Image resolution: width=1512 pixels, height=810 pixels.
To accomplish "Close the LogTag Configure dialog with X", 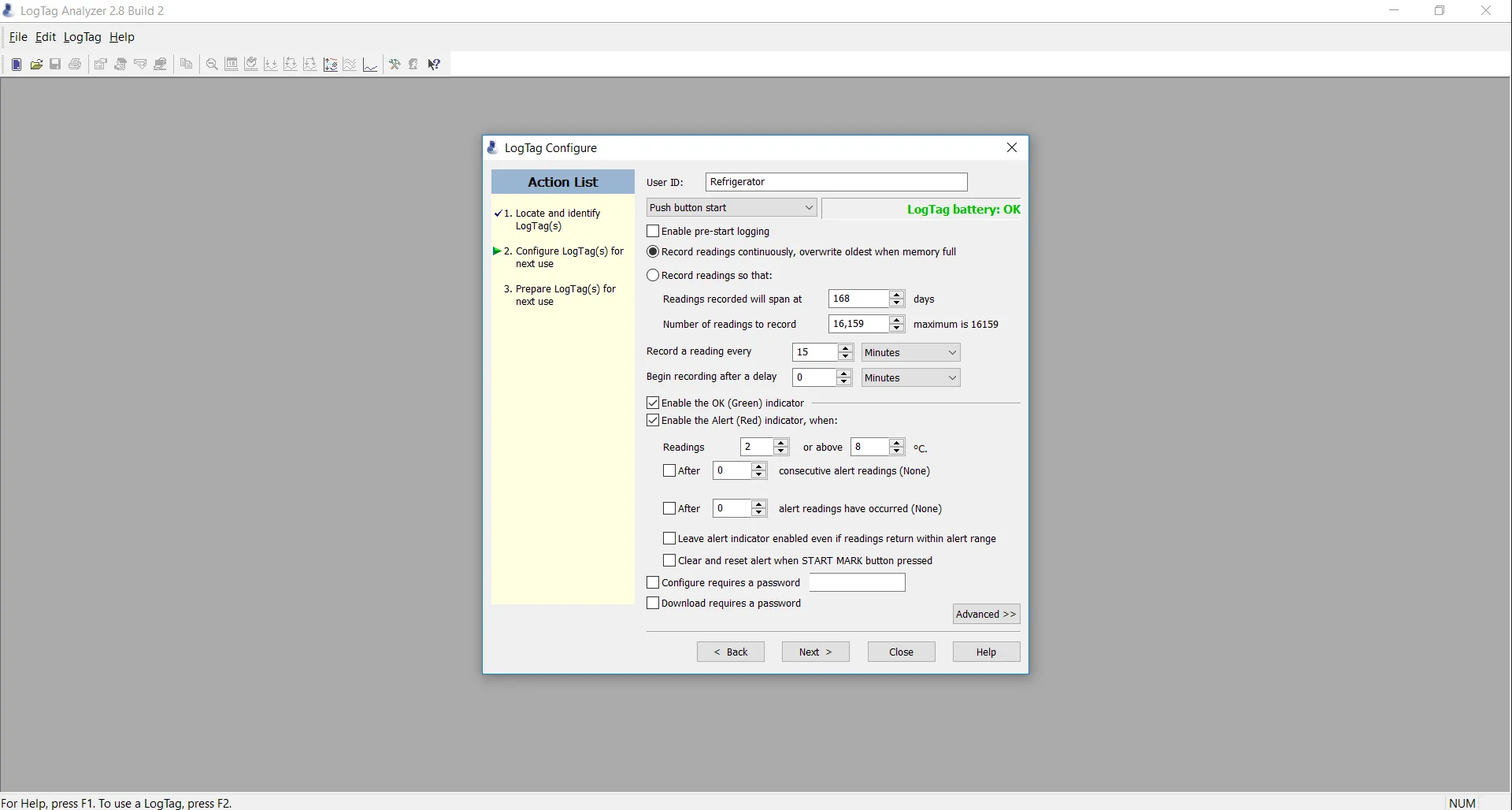I will tap(1012, 147).
